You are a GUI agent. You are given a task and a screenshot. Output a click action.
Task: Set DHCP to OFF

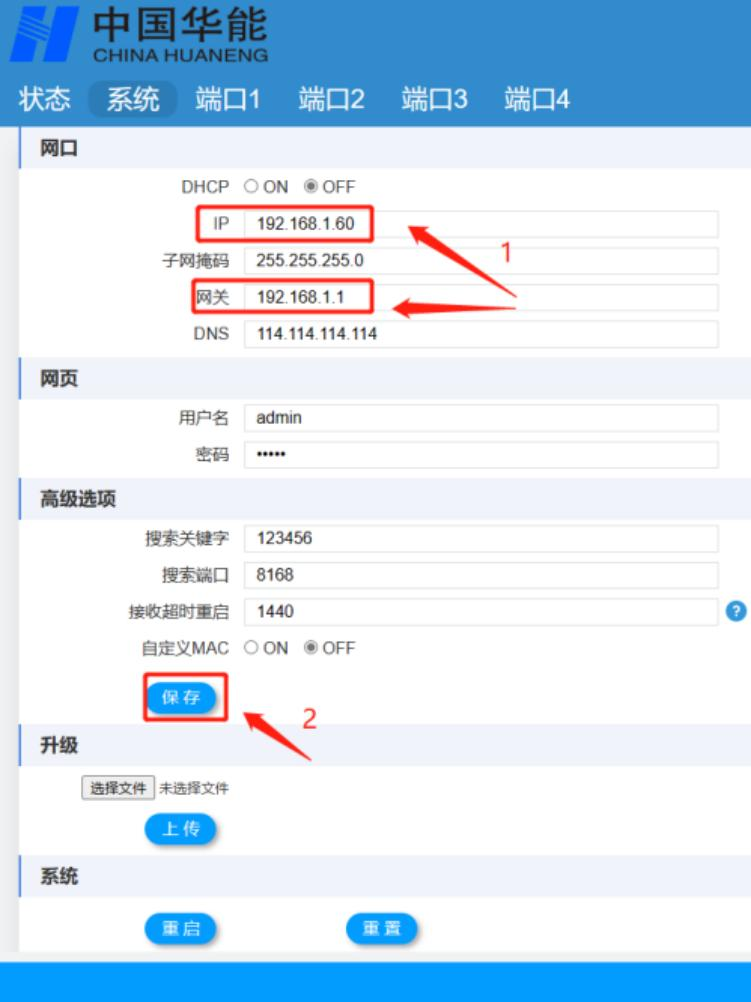tap(310, 187)
